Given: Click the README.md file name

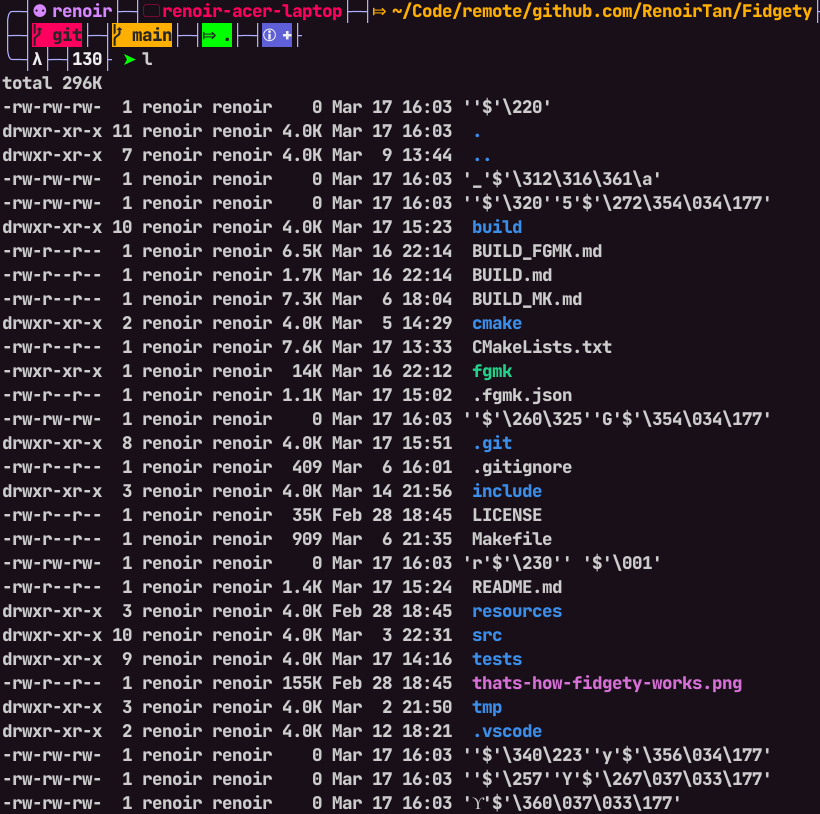Looking at the screenshot, I should pos(517,587).
